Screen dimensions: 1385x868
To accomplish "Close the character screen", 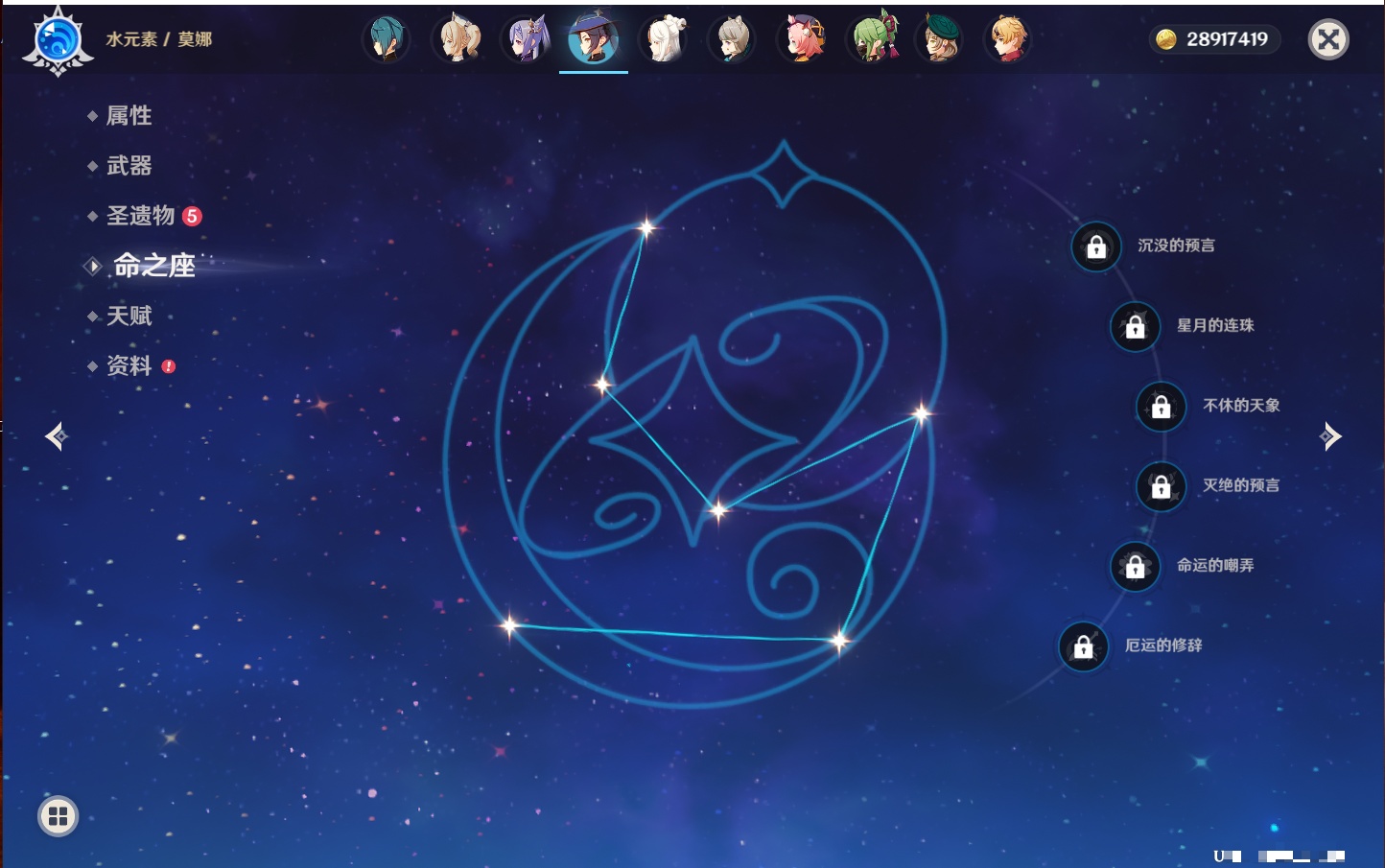I will click(x=1328, y=39).
